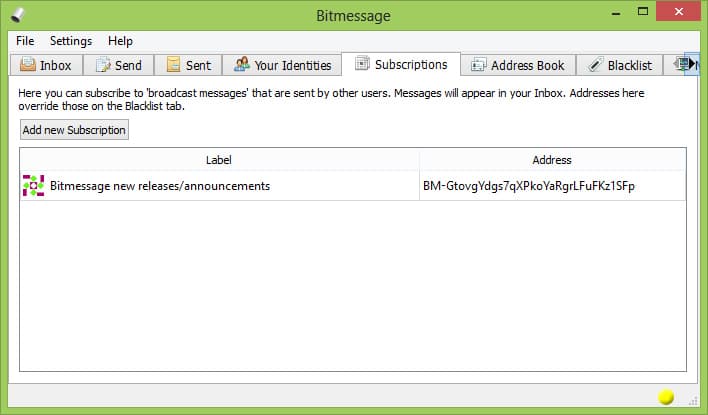This screenshot has width=708, height=415.
Task: Open the File menu
Action: [25, 41]
